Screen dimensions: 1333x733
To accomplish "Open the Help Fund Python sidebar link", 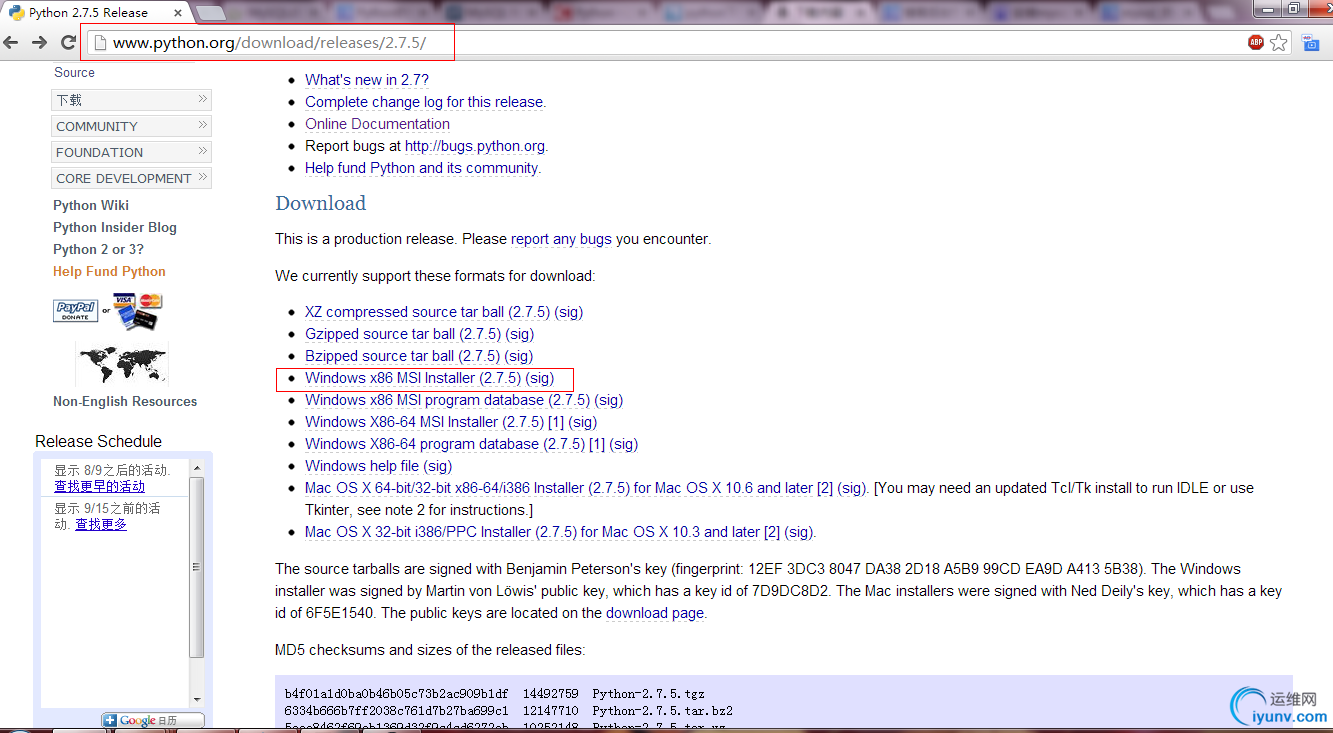I will point(109,271).
